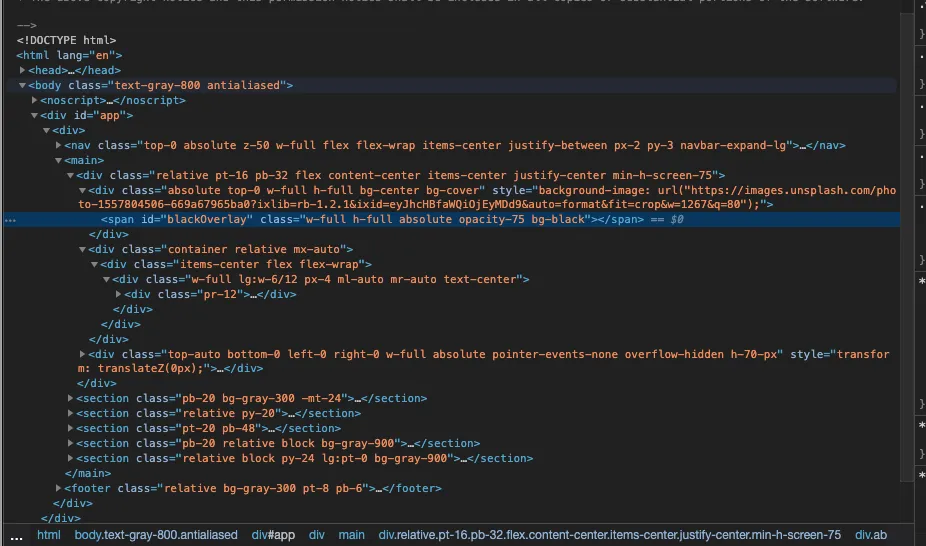Click body.text-gray-800.antialiased breadcrumb
Viewport: 926px width, 546px height.
click(x=156, y=535)
